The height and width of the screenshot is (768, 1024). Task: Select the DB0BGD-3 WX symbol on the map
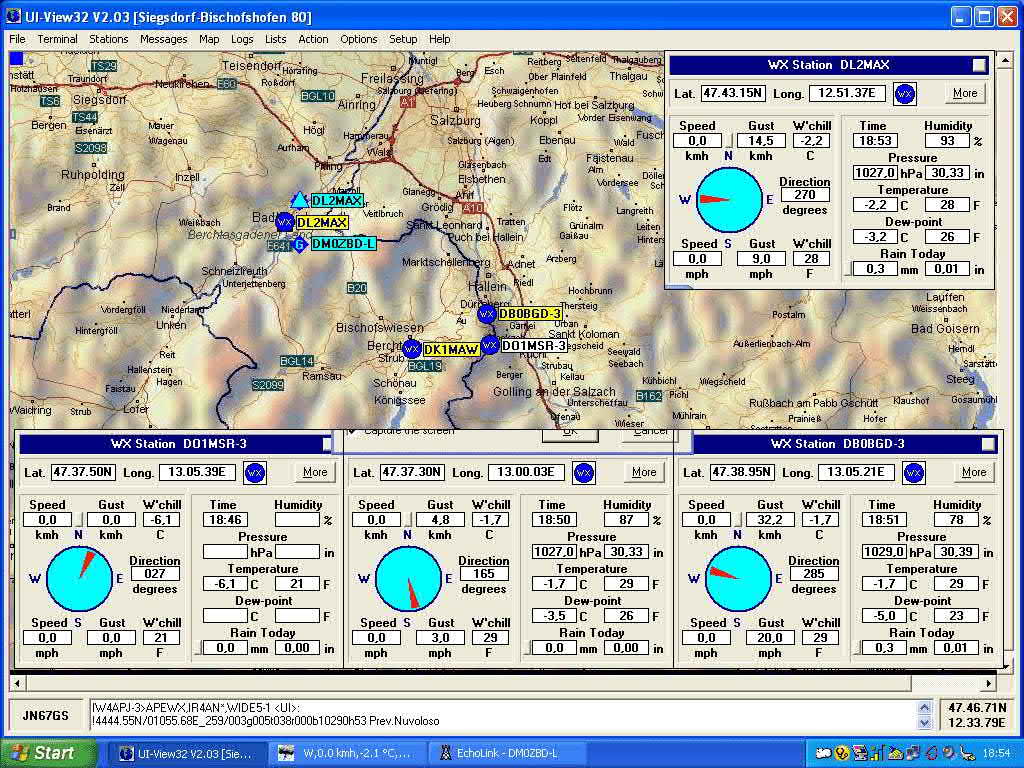487,314
